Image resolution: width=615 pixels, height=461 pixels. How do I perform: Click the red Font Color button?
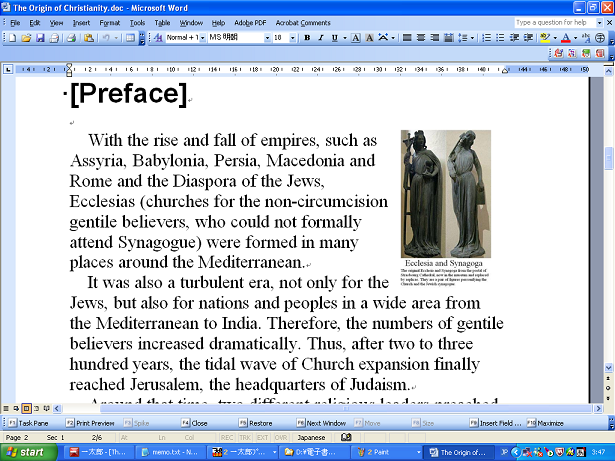pos(566,38)
